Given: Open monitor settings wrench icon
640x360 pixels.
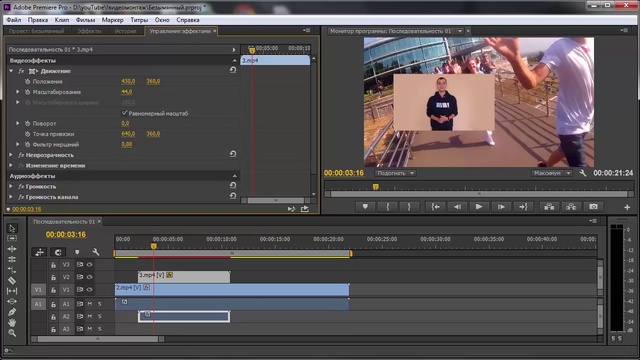Looking at the screenshot, I should [582, 173].
